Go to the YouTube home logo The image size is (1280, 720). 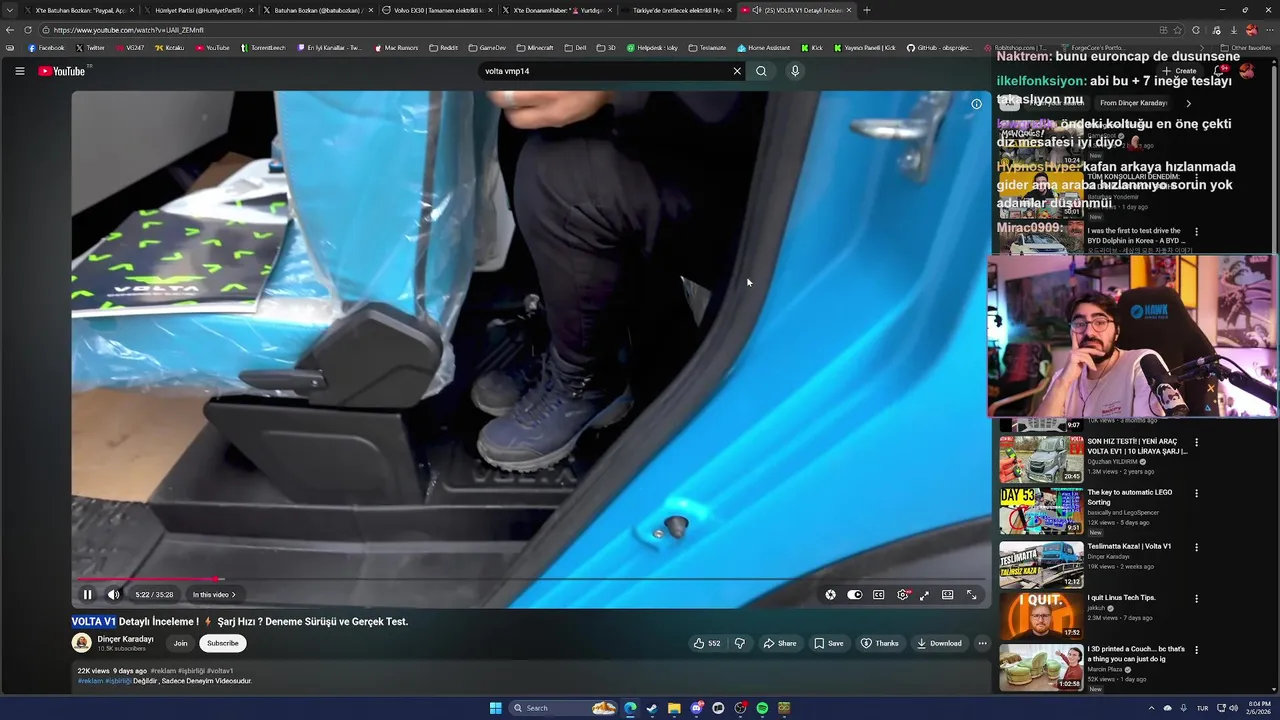click(x=62, y=71)
